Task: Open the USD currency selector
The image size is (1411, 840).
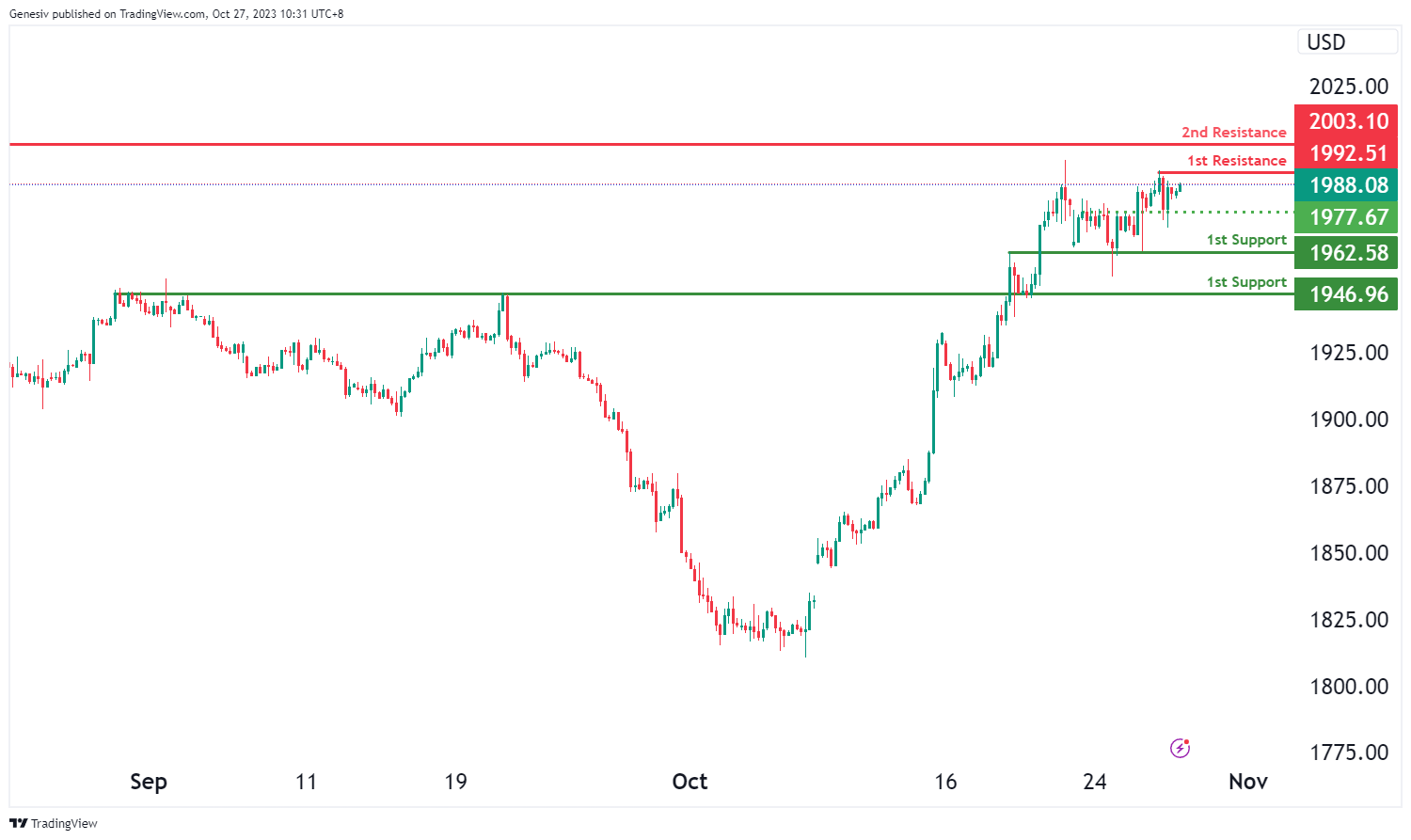Action: [x=1348, y=42]
